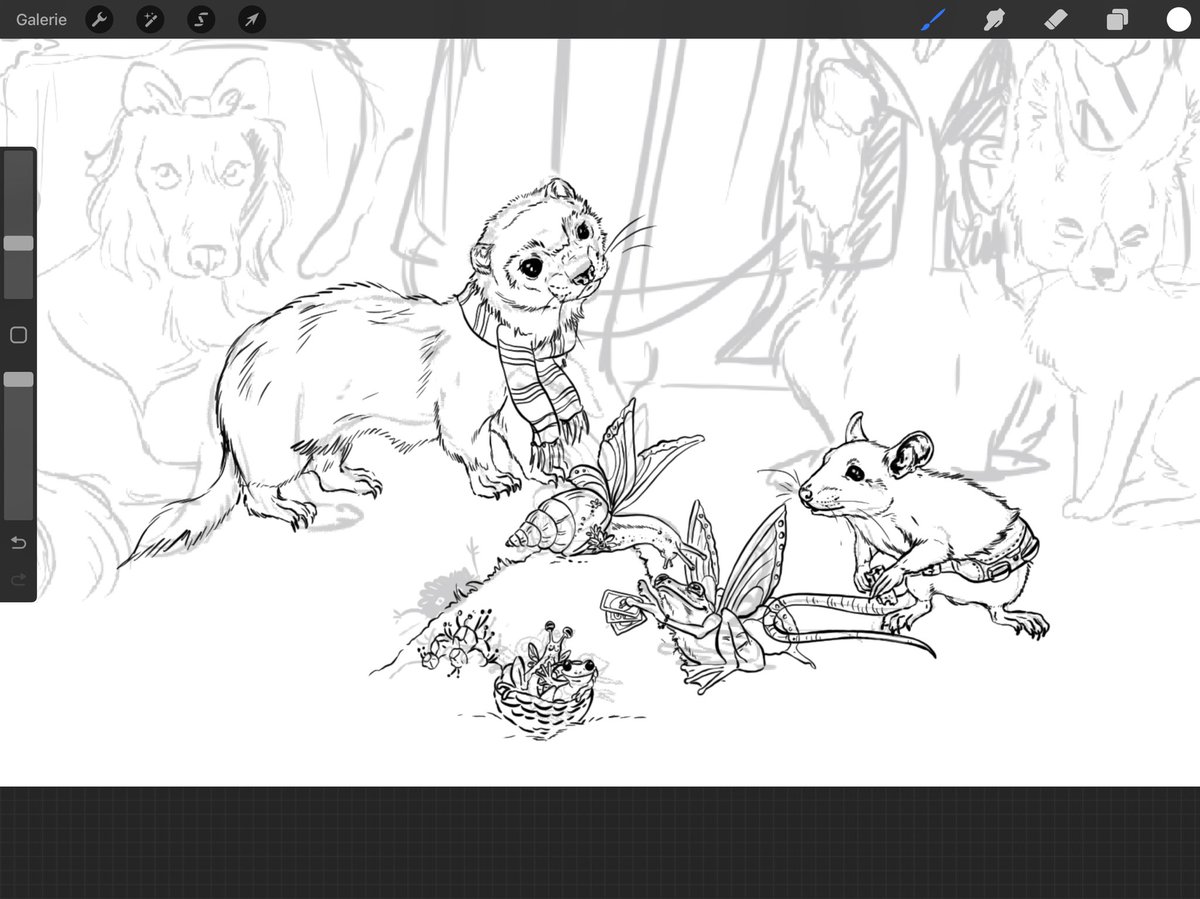Redo the last action
Image resolution: width=1200 pixels, height=899 pixels.
(x=18, y=580)
